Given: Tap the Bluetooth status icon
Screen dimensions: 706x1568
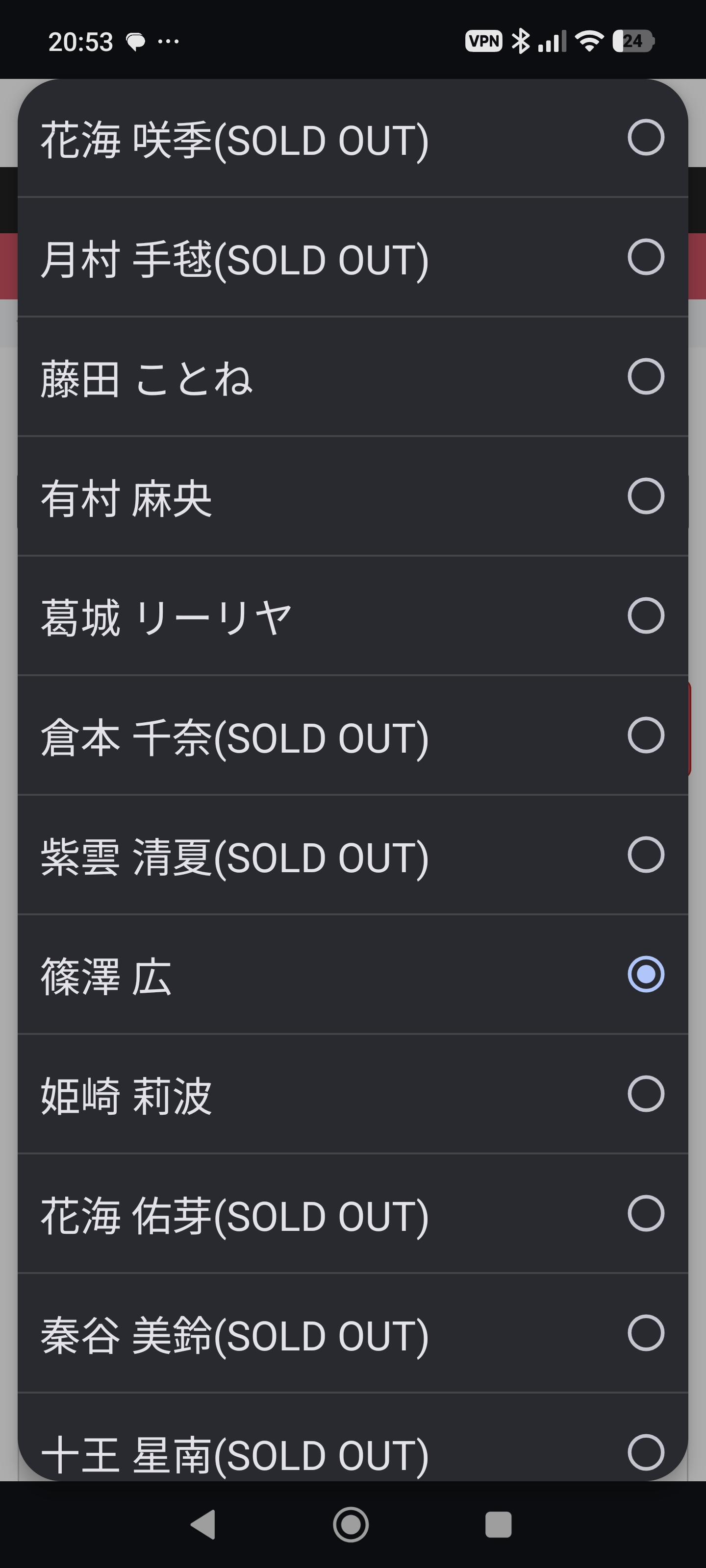Looking at the screenshot, I should click(x=520, y=41).
